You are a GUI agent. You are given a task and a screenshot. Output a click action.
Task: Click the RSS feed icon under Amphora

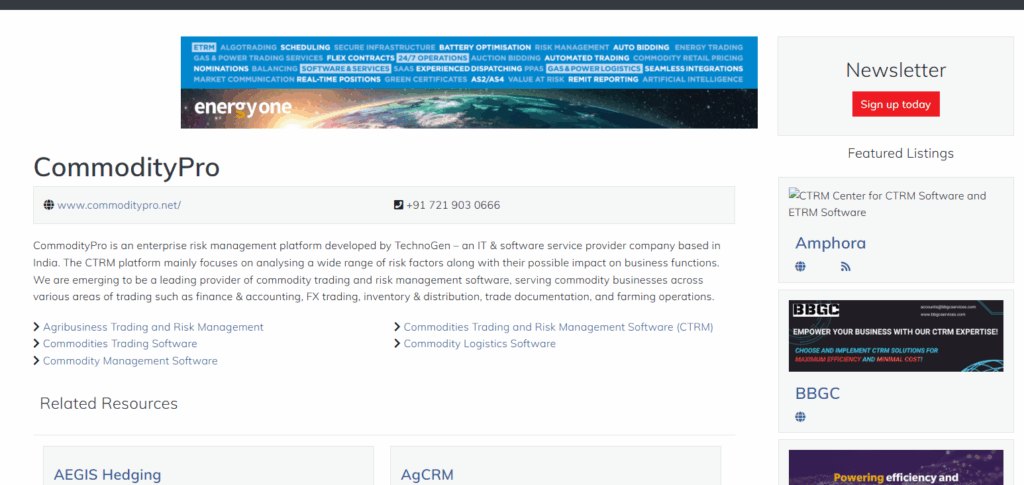[x=846, y=266]
